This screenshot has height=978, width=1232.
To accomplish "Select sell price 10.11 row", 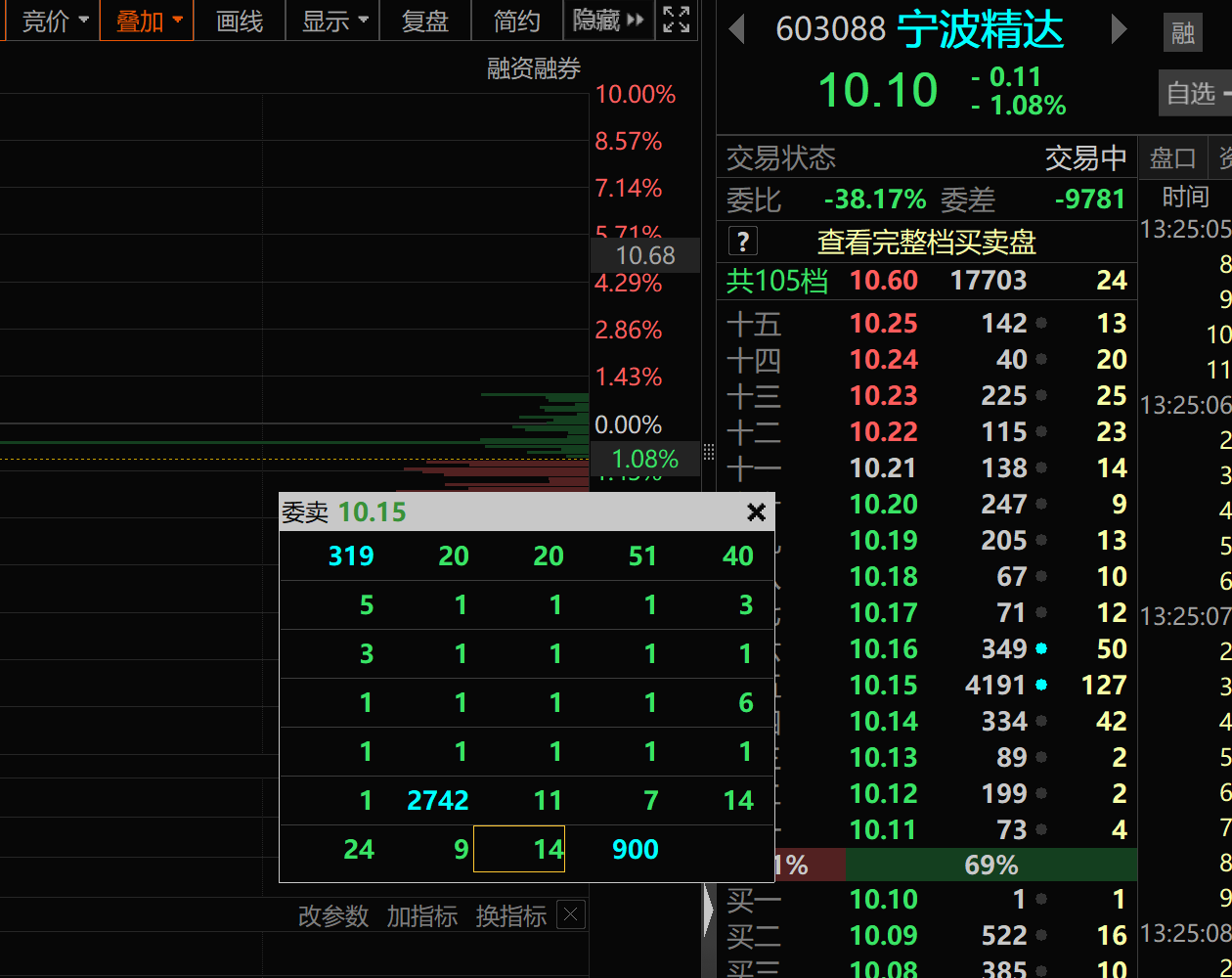I will [927, 829].
